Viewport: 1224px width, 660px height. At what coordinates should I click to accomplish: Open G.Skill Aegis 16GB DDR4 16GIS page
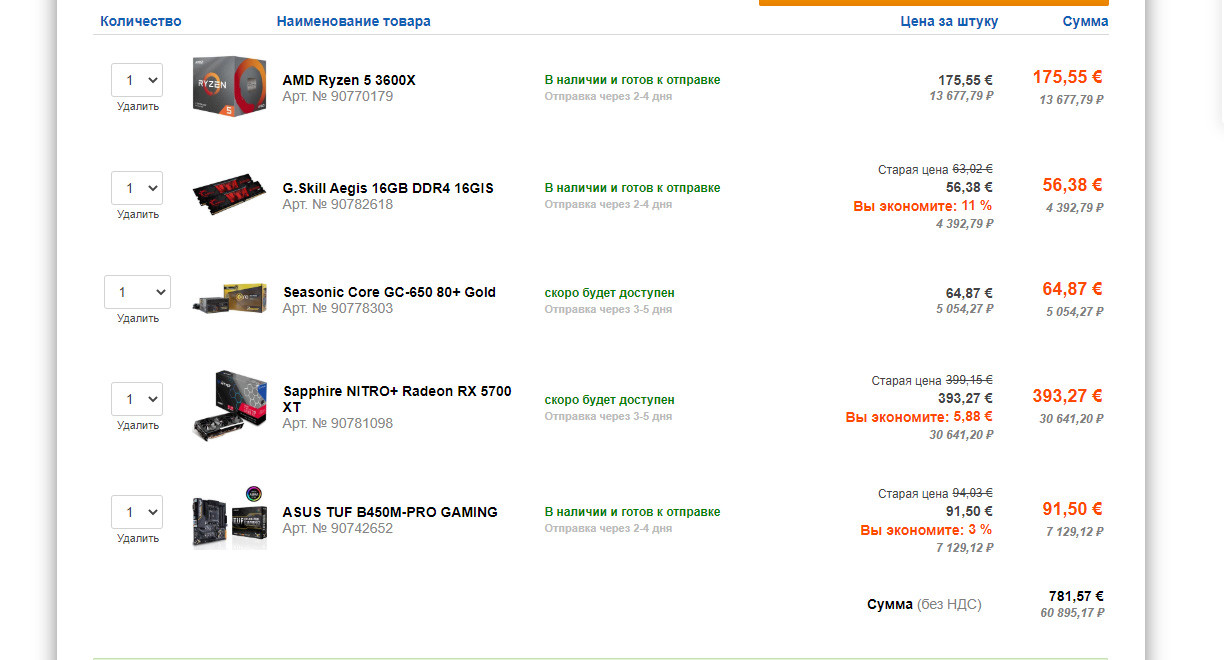click(388, 188)
